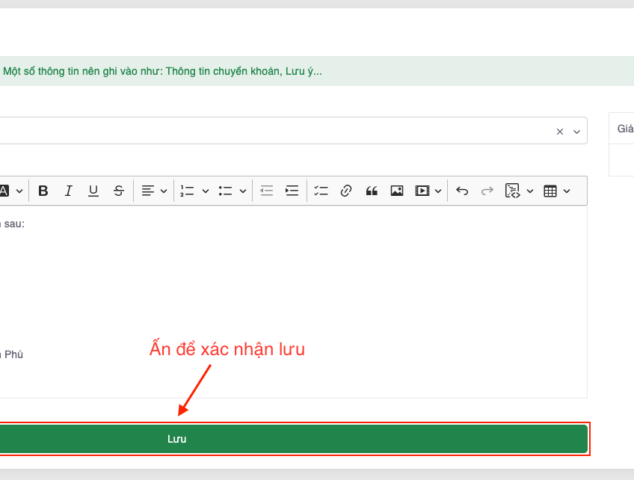This screenshot has width=634, height=480.
Task: Open the insert media dropdown
Action: tap(429, 191)
